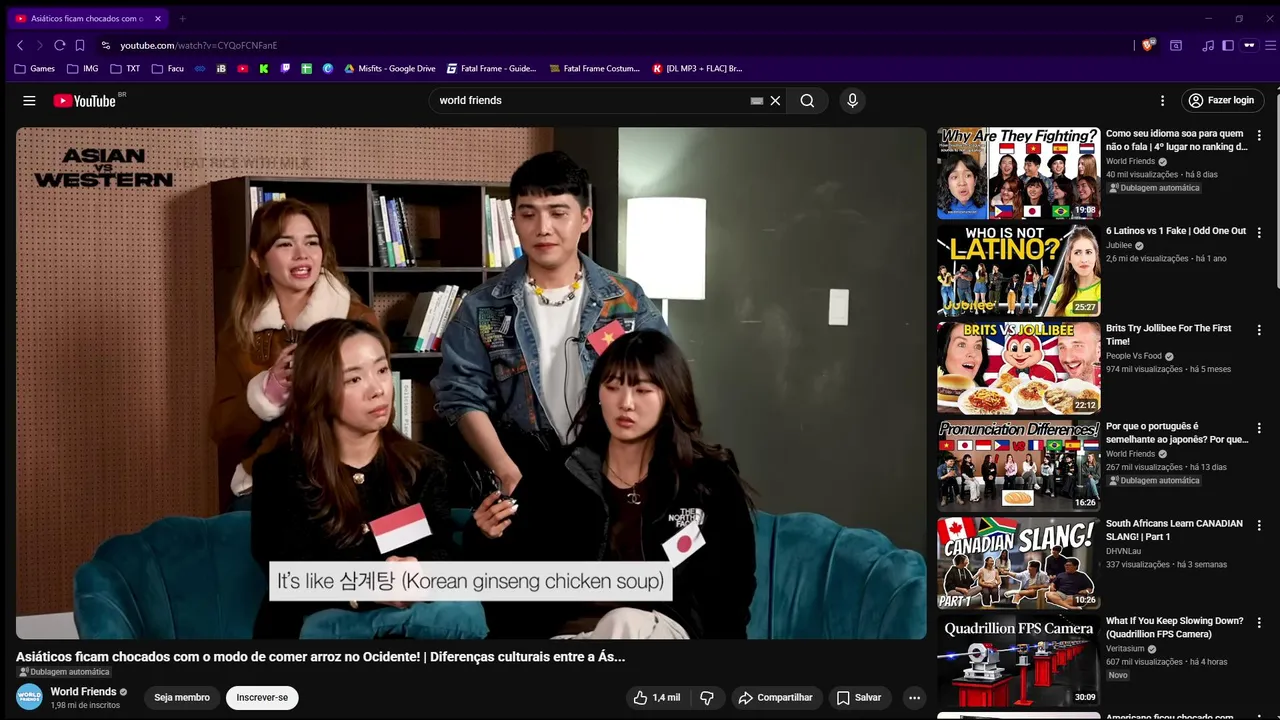The height and width of the screenshot is (720, 1280).
Task: Open the browser main menu icon
Action: coord(1271,45)
